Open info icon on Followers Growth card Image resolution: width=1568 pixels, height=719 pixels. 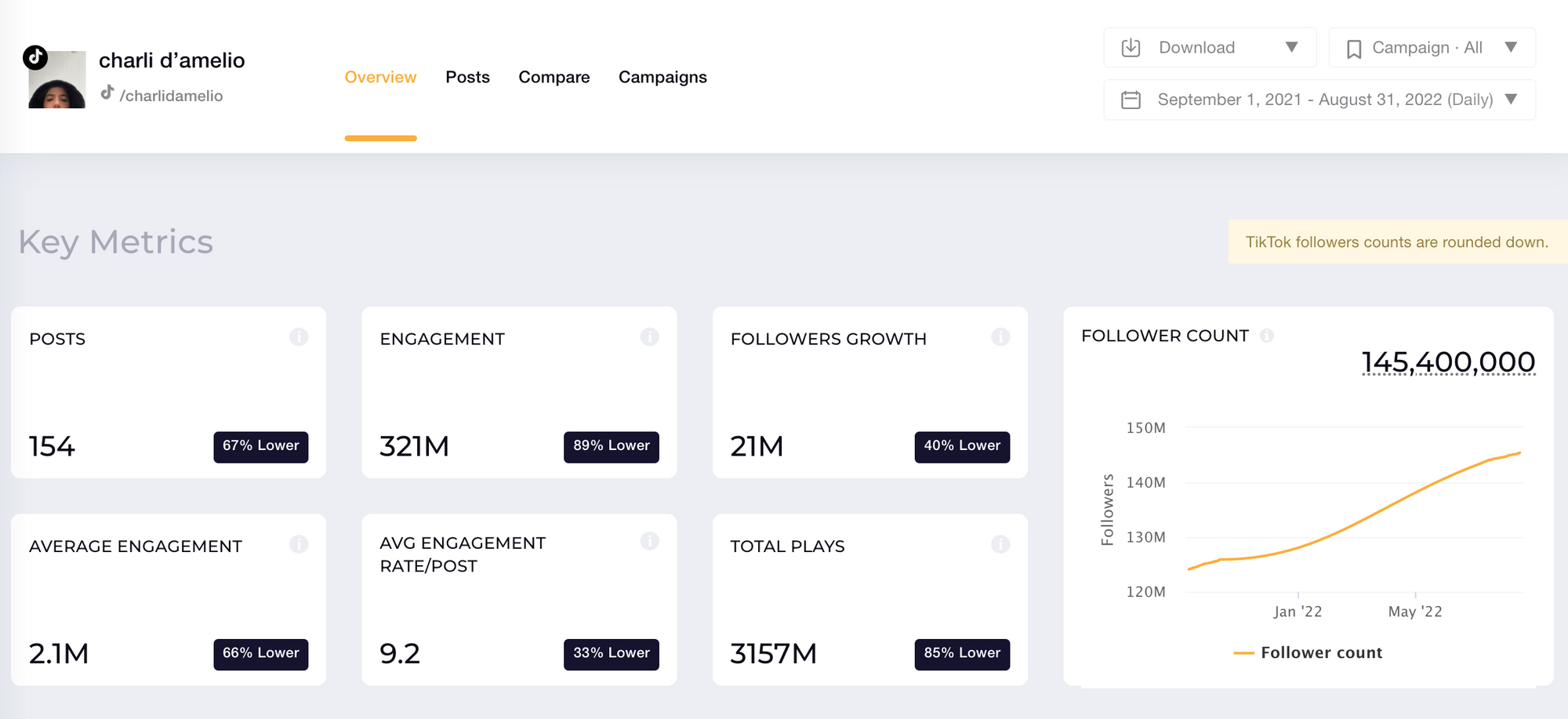(1000, 336)
